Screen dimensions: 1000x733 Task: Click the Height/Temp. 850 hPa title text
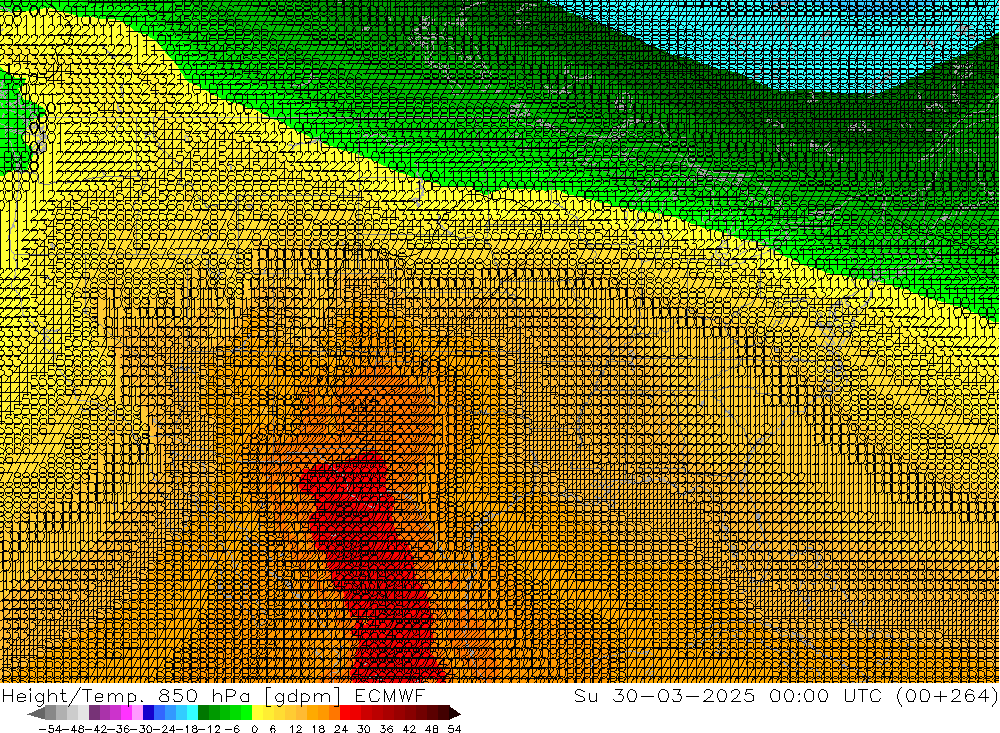point(126,696)
